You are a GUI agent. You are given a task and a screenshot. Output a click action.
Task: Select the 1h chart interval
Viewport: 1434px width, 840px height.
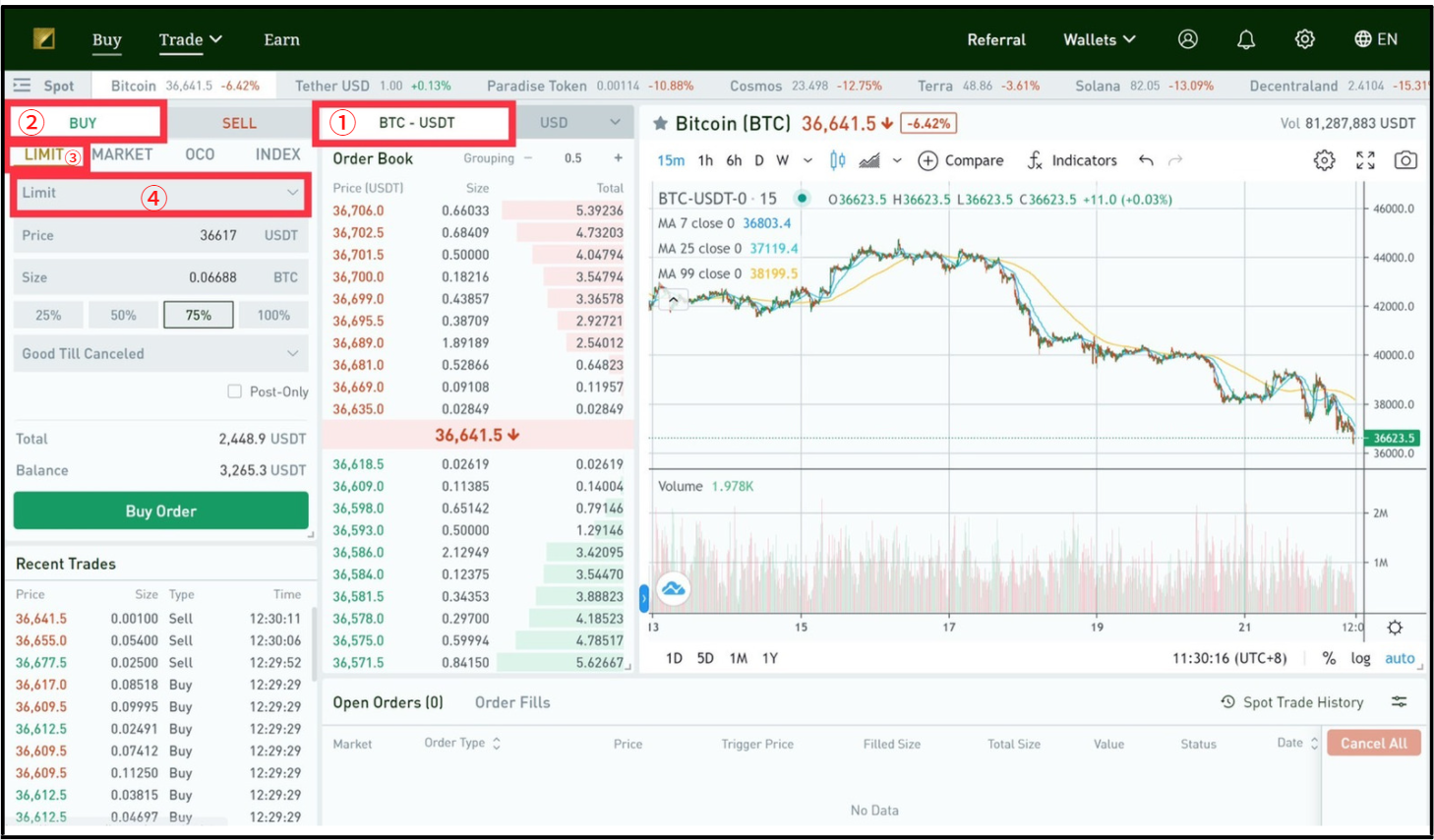(705, 160)
